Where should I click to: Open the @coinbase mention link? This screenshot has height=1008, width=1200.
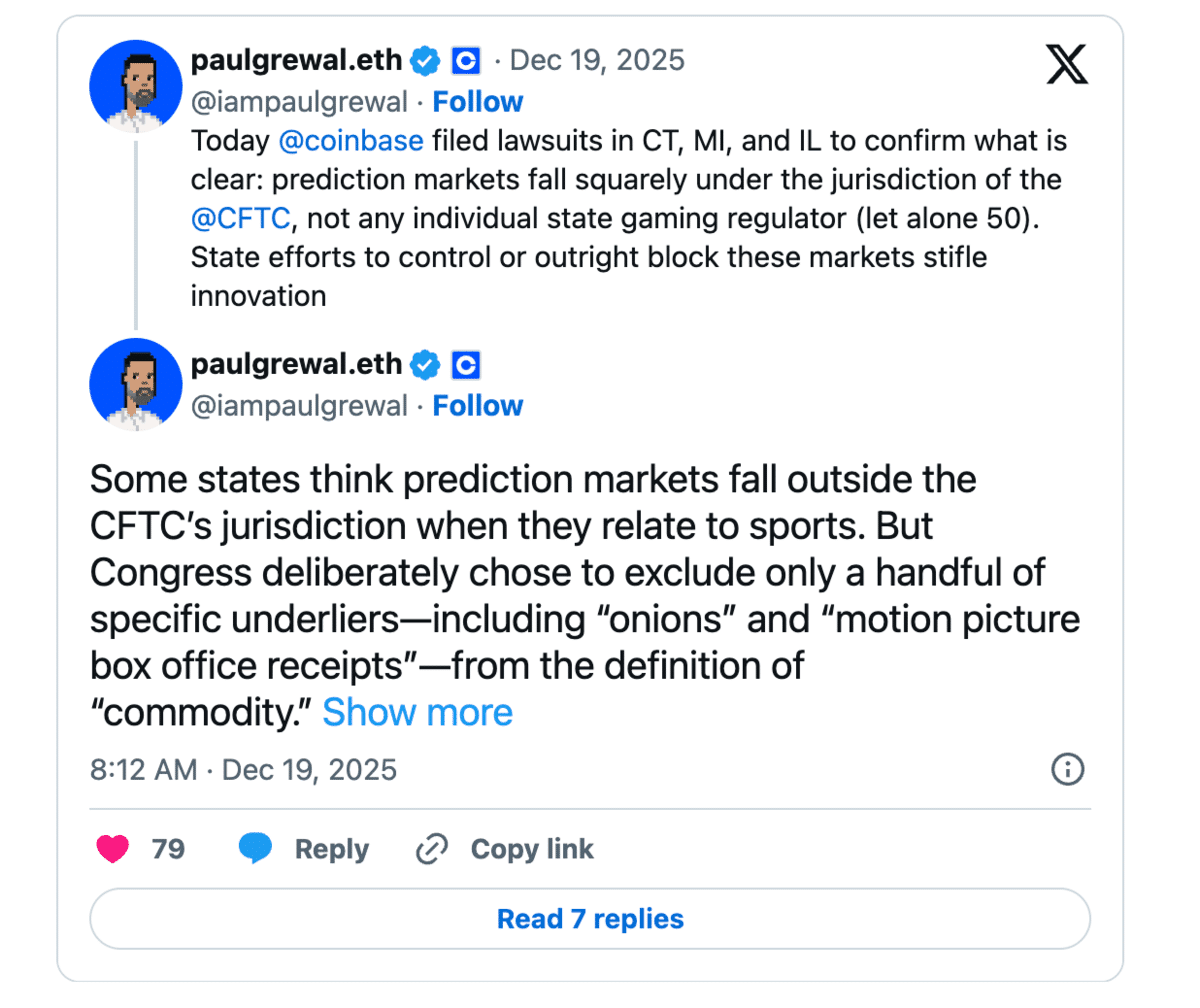coord(350,142)
